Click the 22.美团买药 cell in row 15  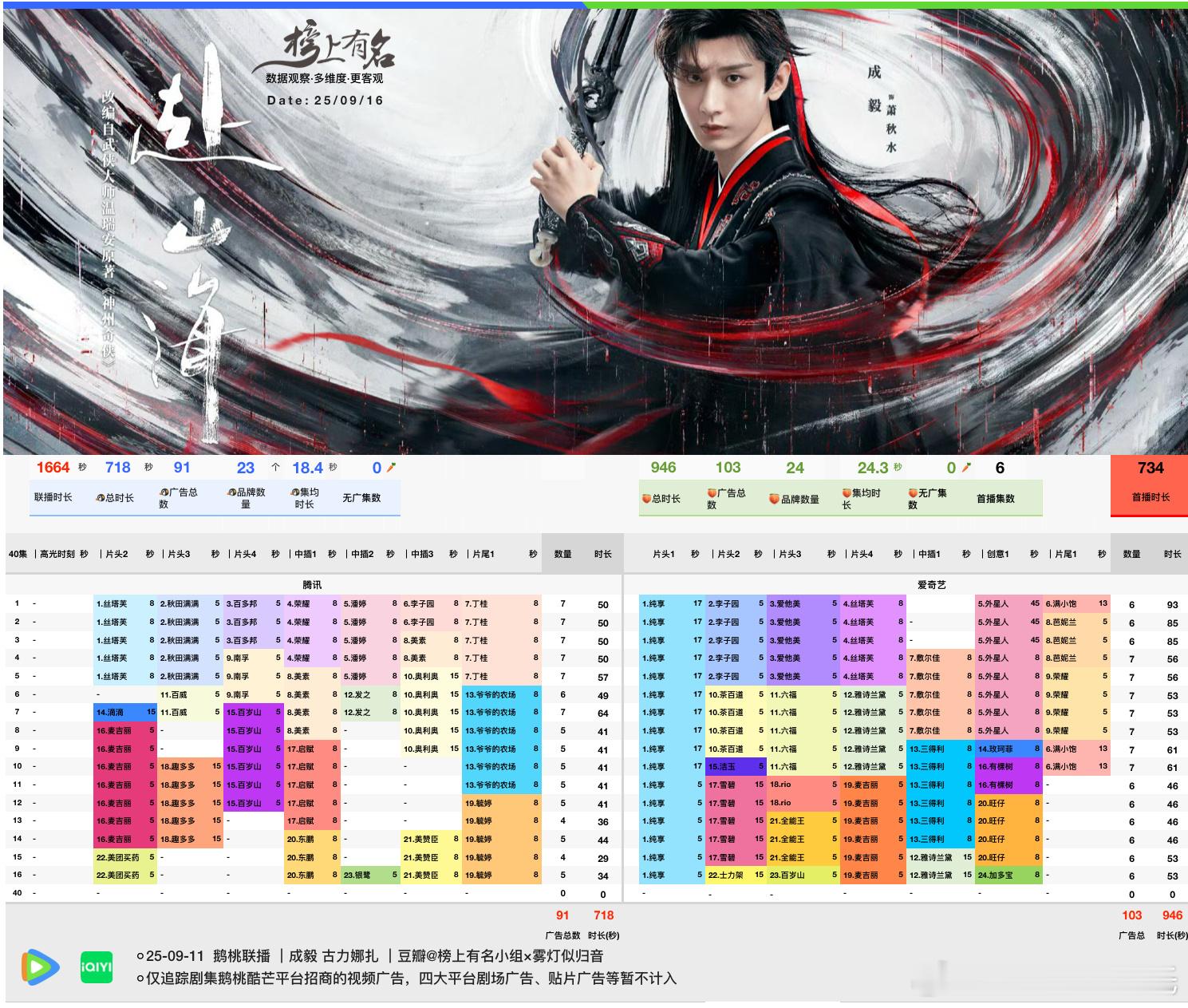(x=125, y=857)
